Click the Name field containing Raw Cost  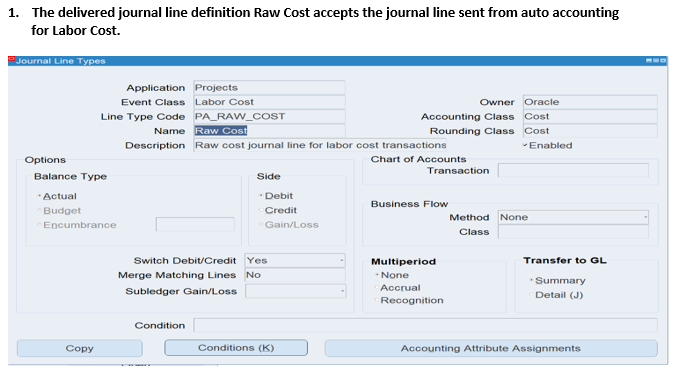(269, 131)
